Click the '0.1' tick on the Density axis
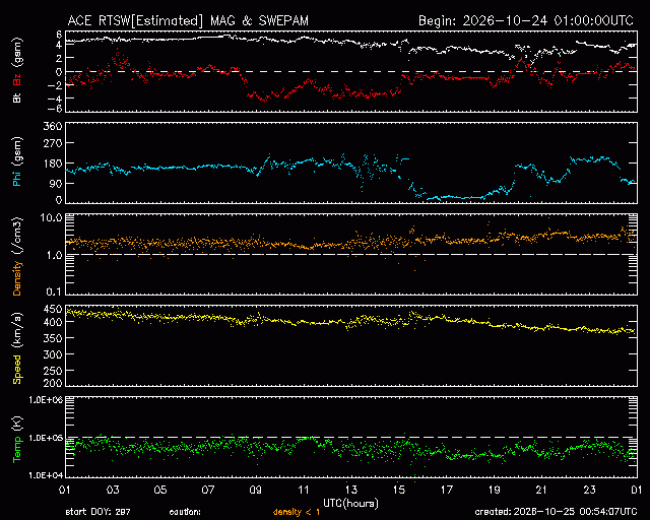Viewport: 650px width, 520px height. [54, 292]
